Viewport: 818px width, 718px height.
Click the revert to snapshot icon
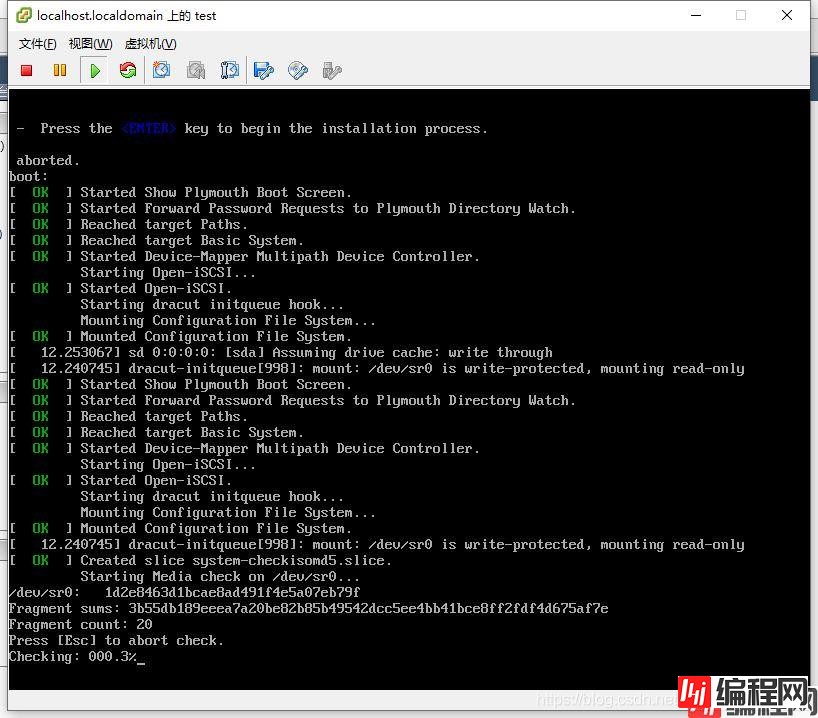[x=196, y=70]
